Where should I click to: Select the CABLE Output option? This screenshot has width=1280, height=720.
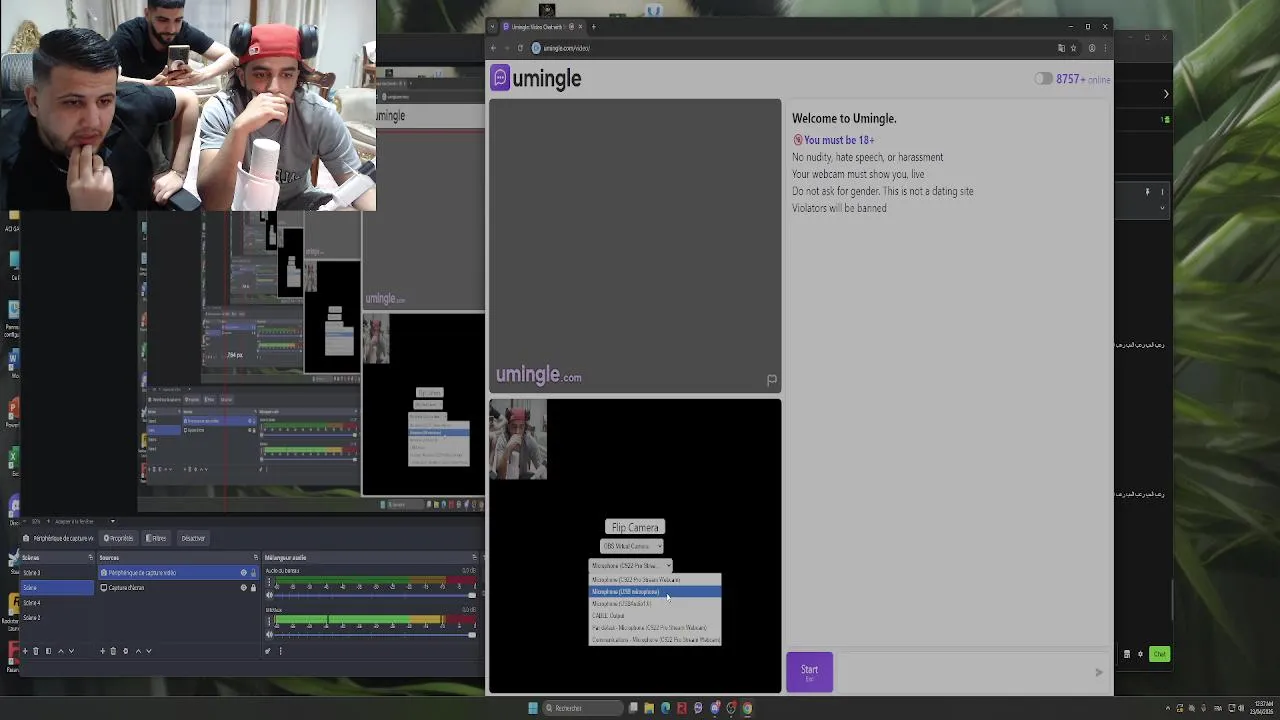pos(655,616)
